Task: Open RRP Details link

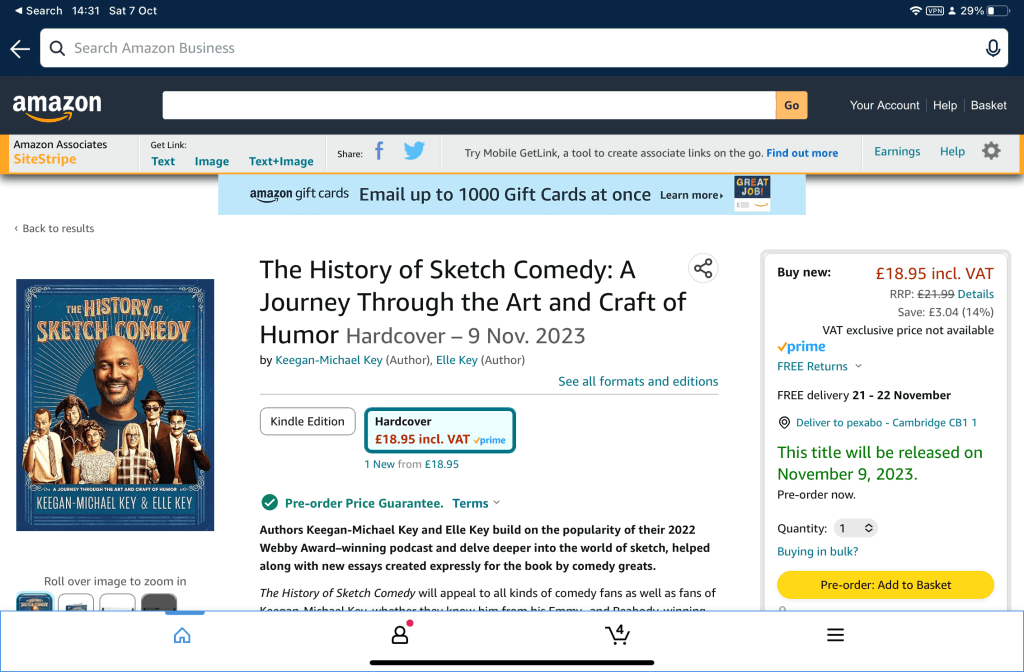Action: coord(976,294)
